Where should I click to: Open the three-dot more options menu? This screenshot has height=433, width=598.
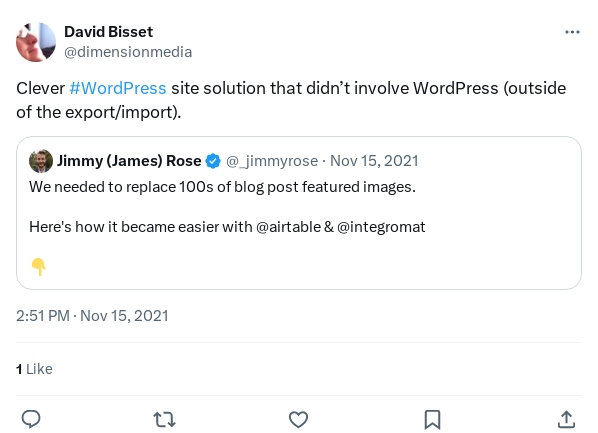click(572, 32)
